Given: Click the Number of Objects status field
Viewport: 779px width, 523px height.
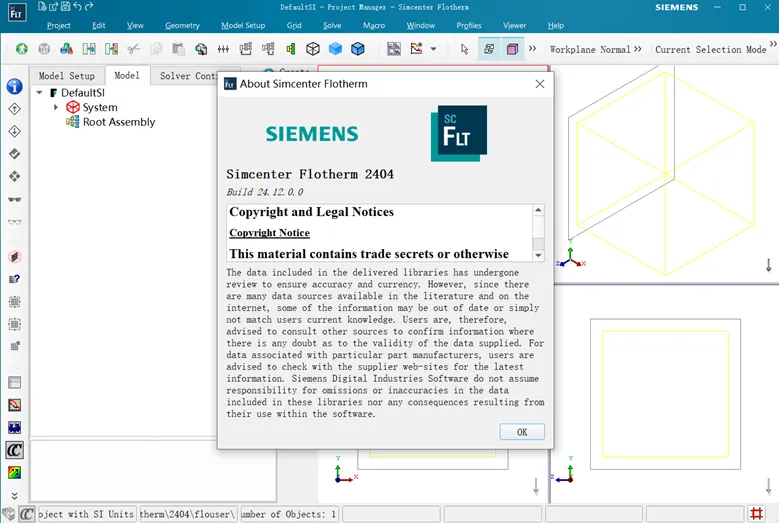Looking at the screenshot, I should point(290,514).
